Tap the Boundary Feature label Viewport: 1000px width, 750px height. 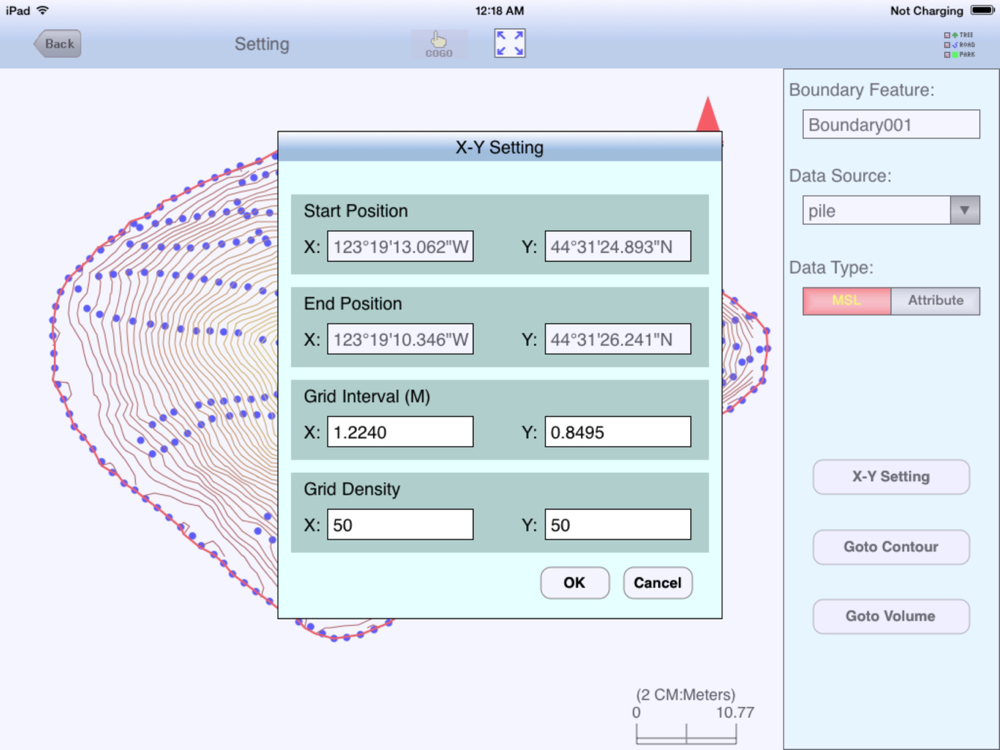[862, 90]
